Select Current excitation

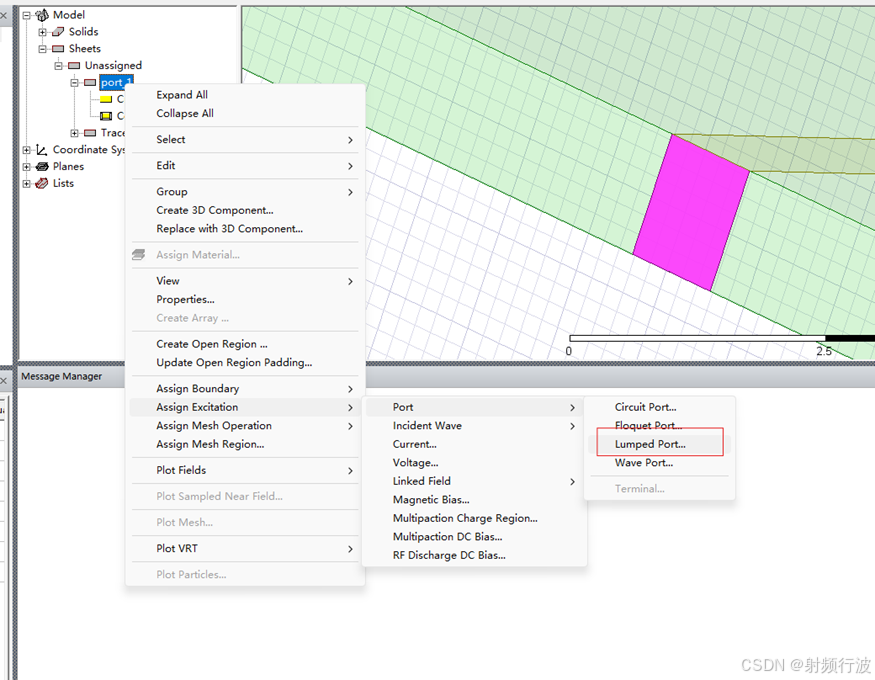(474, 444)
